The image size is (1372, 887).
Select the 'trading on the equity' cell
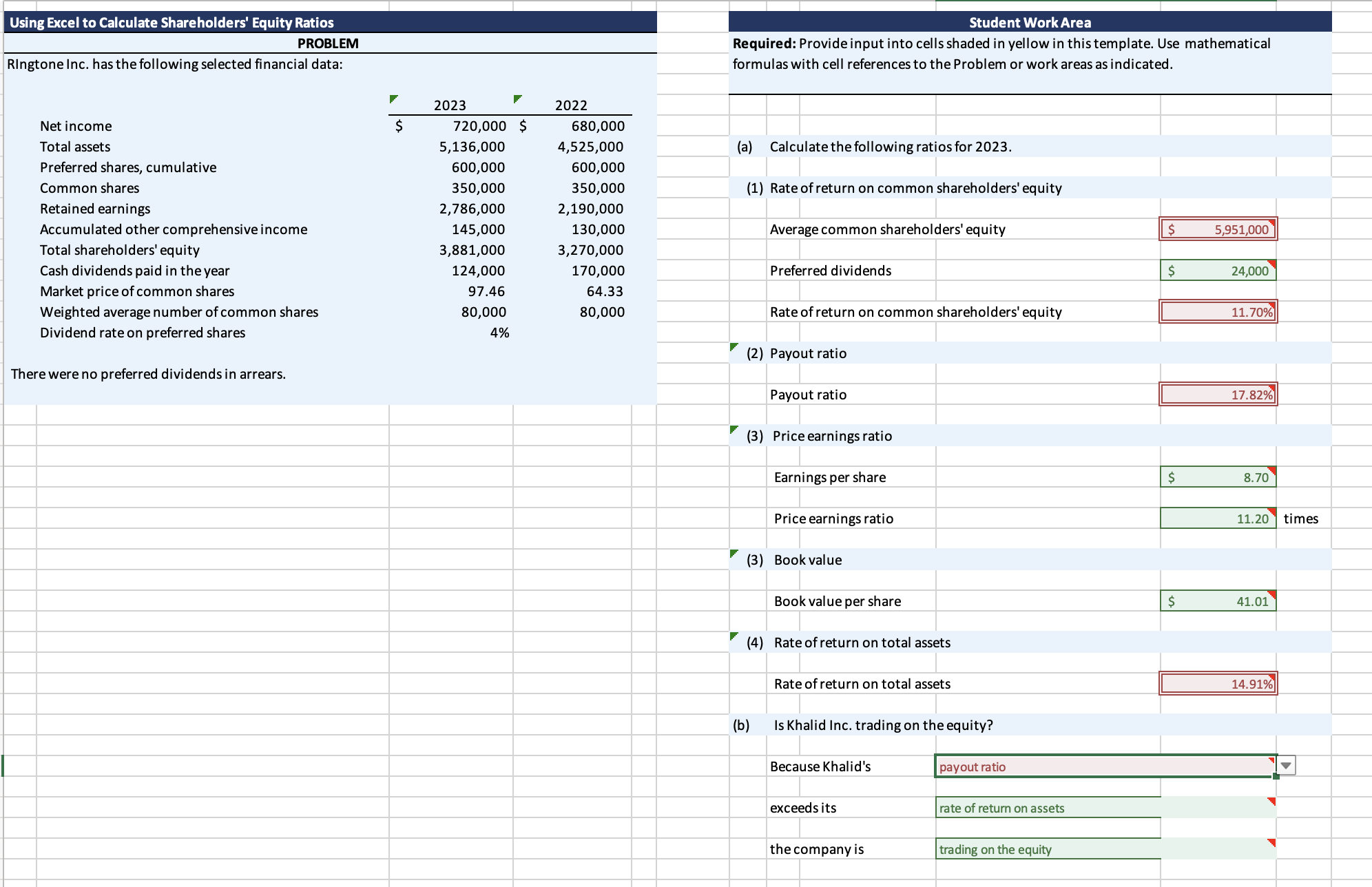coord(1105,849)
